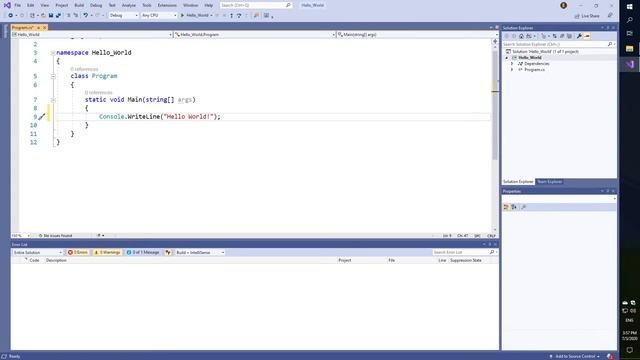Expand the Program.cs node
The height and width of the screenshot is (360, 640).
click(512, 70)
